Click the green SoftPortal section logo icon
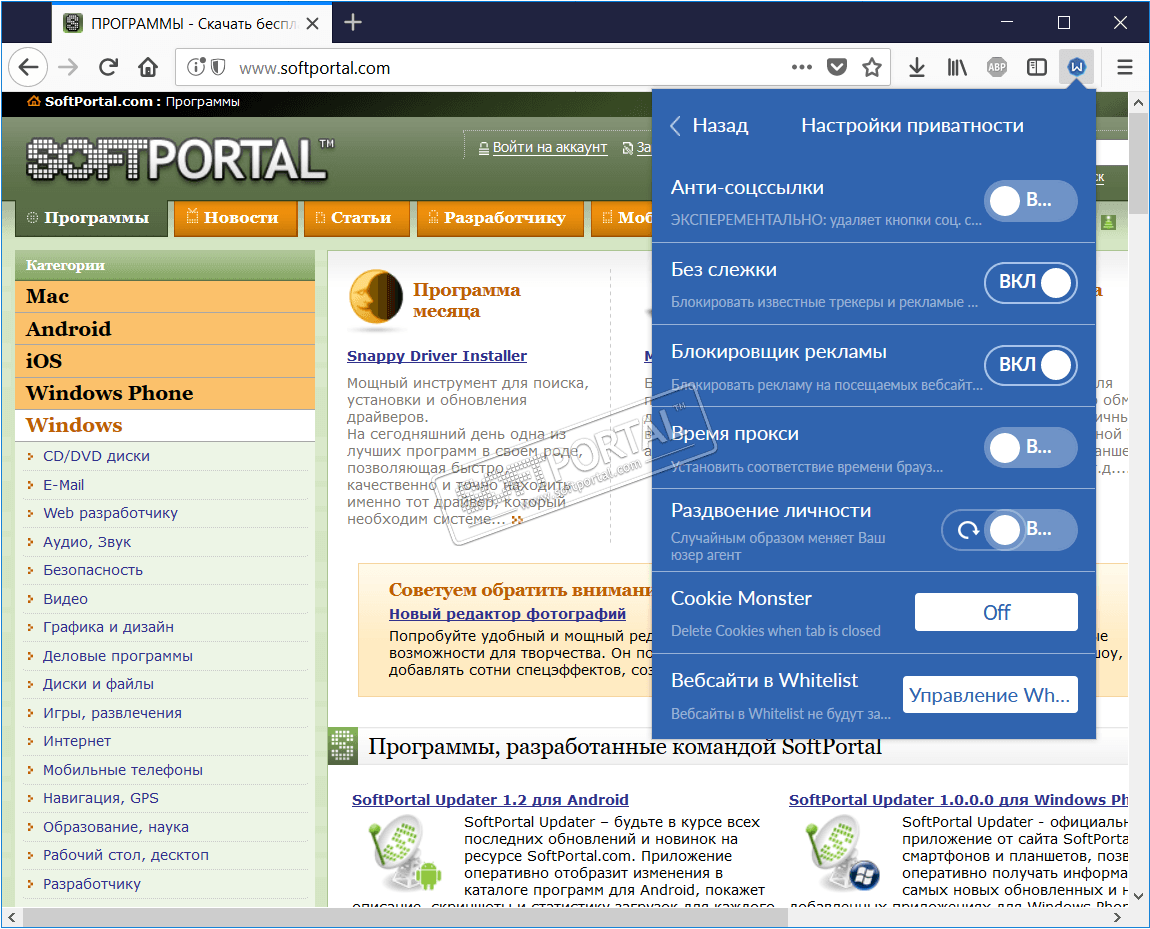This screenshot has width=1150, height=929. tap(343, 746)
